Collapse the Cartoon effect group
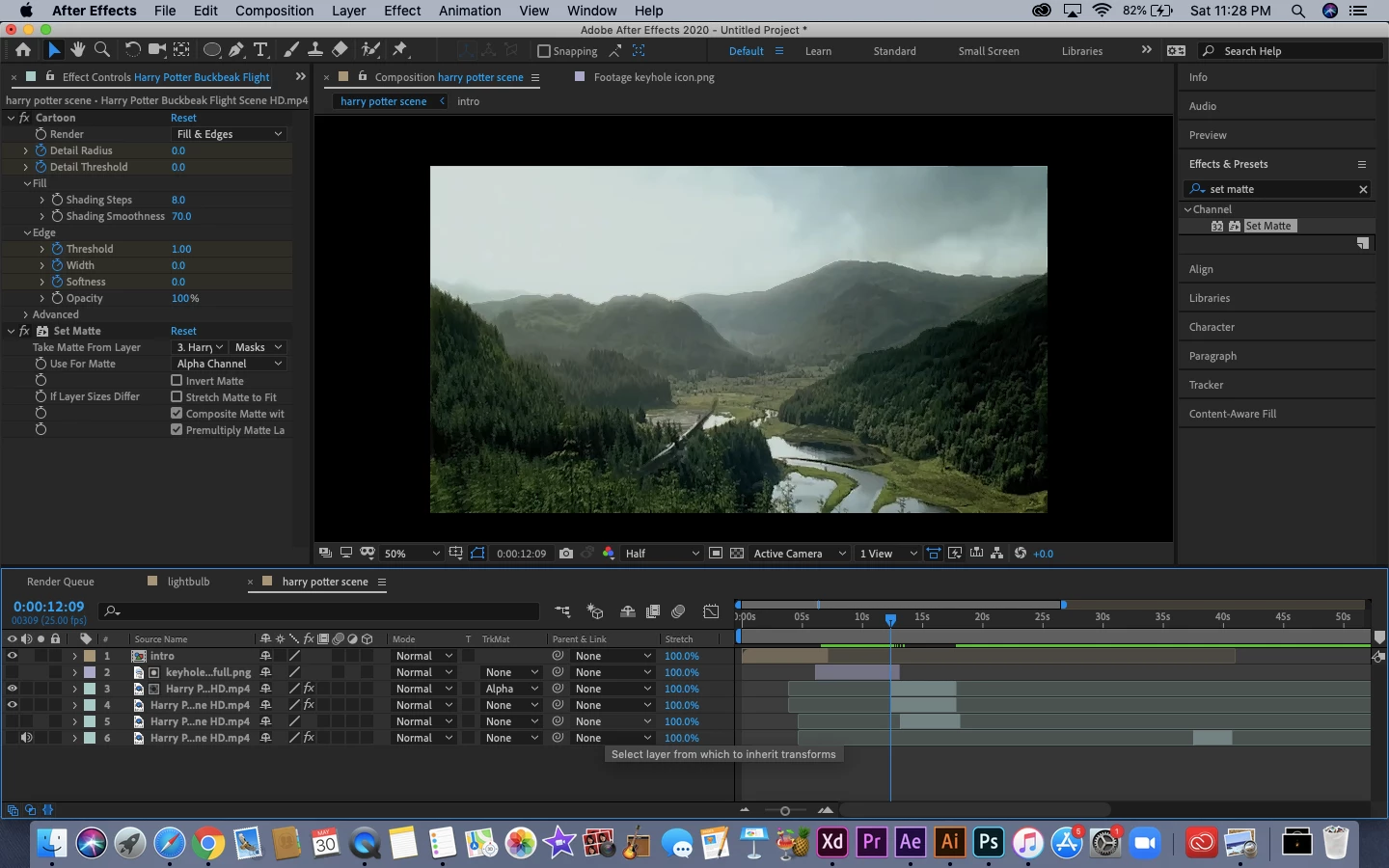The width and height of the screenshot is (1389, 868). [x=11, y=118]
